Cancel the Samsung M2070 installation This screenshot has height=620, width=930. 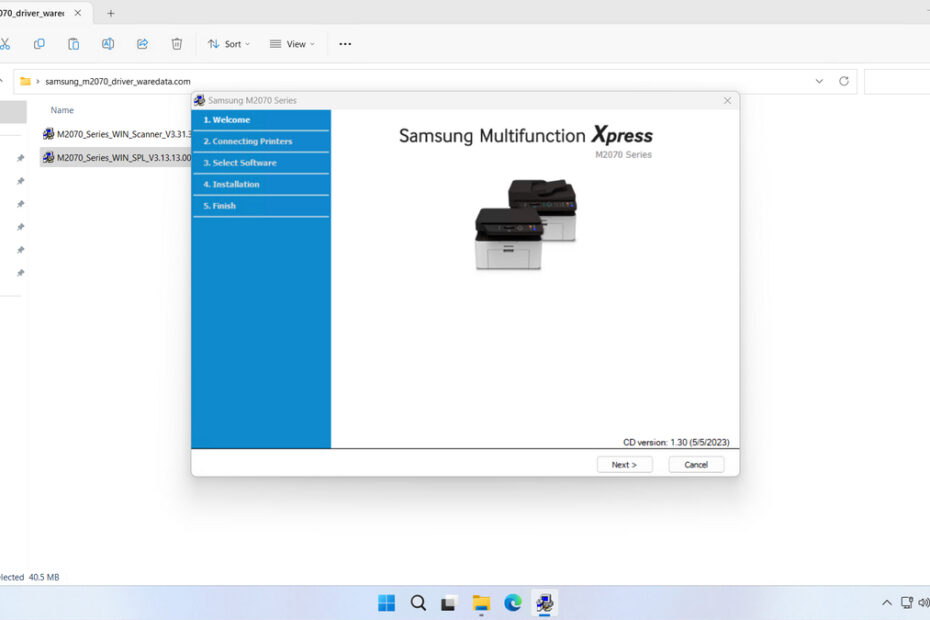point(696,464)
